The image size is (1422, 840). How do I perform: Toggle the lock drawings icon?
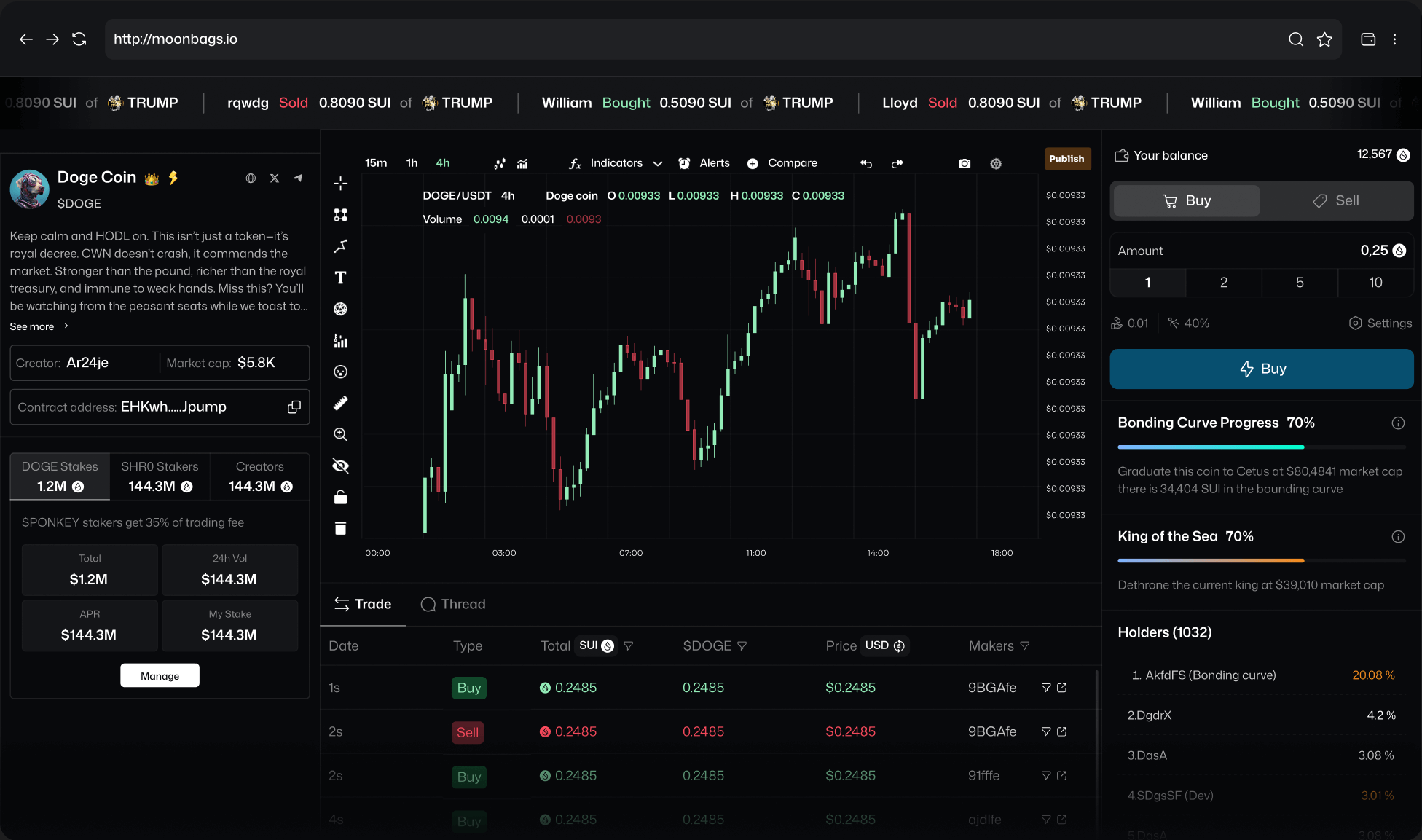340,497
